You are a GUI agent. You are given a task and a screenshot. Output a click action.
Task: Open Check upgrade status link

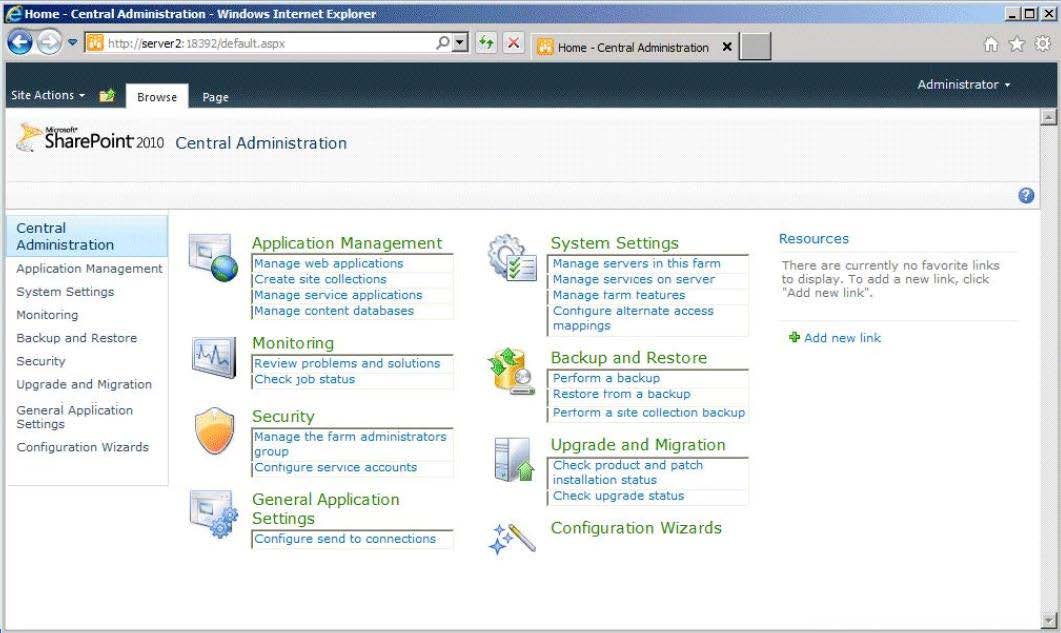click(618, 496)
